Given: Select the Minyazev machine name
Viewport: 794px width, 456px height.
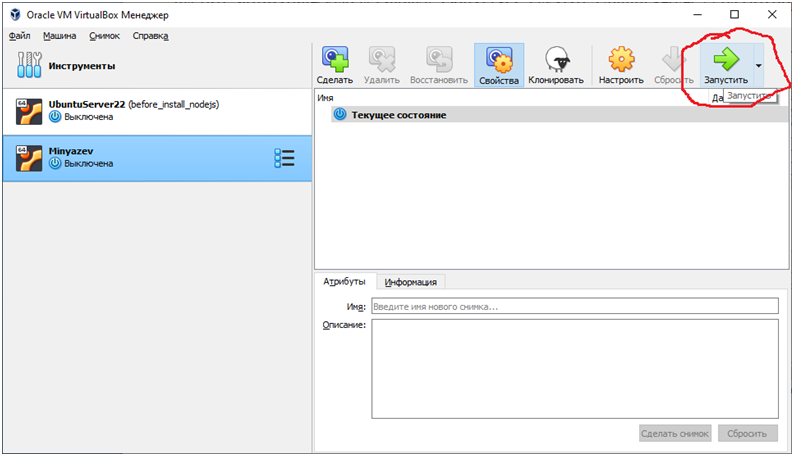Looking at the screenshot, I should tap(71, 151).
